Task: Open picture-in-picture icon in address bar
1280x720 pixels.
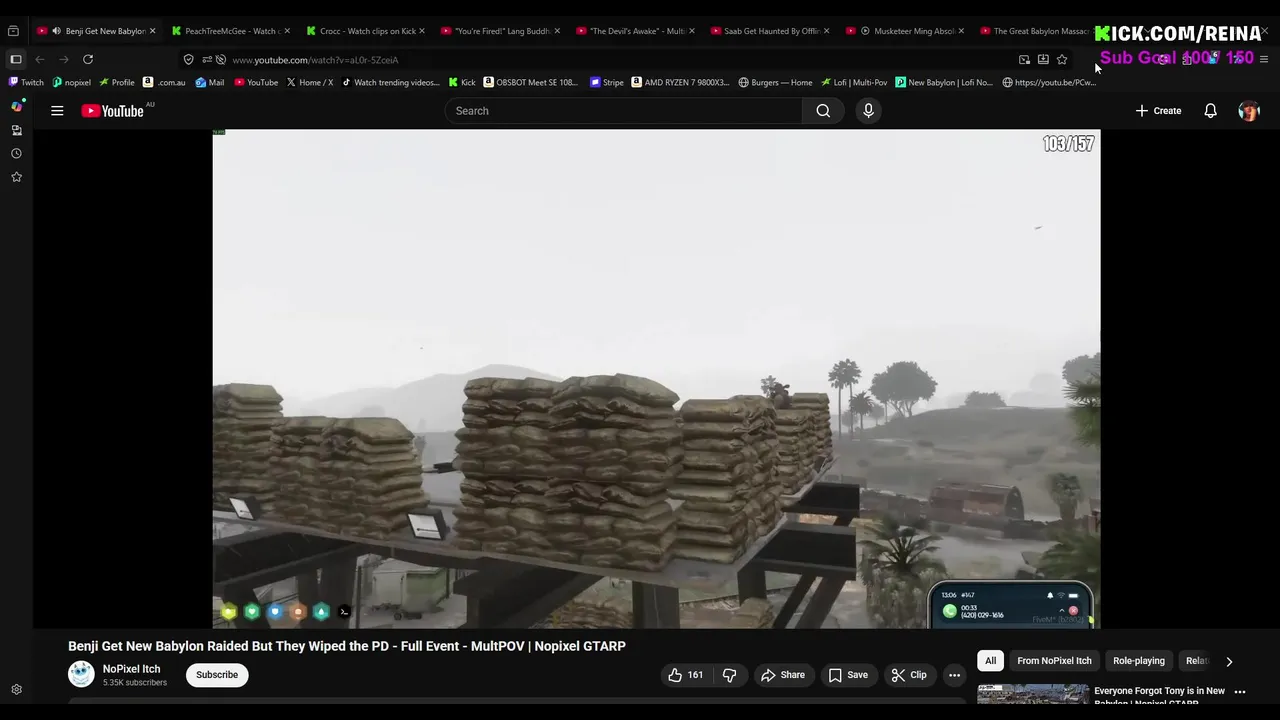Action: pyautogui.click(x=1024, y=60)
